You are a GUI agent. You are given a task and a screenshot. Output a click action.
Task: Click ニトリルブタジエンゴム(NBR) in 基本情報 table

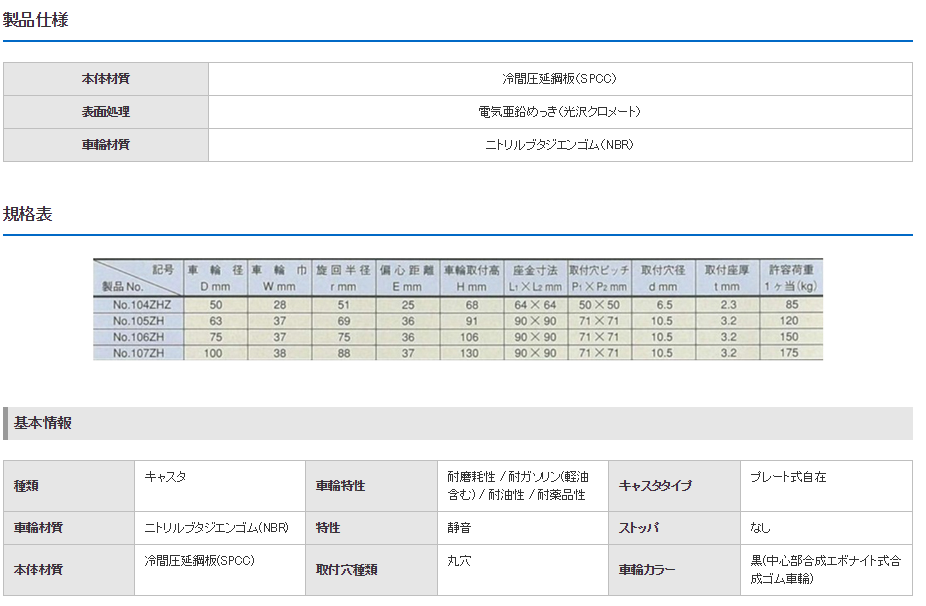pyautogui.click(x=216, y=528)
